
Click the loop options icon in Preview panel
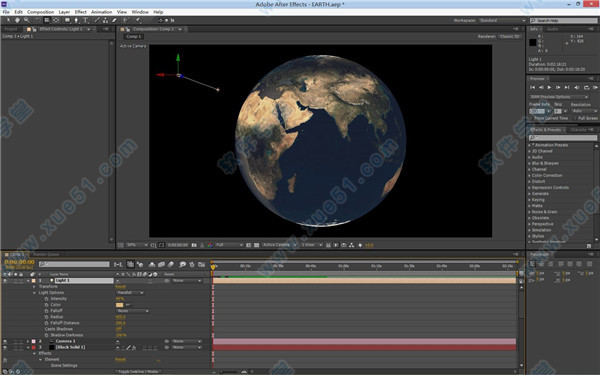pos(586,88)
